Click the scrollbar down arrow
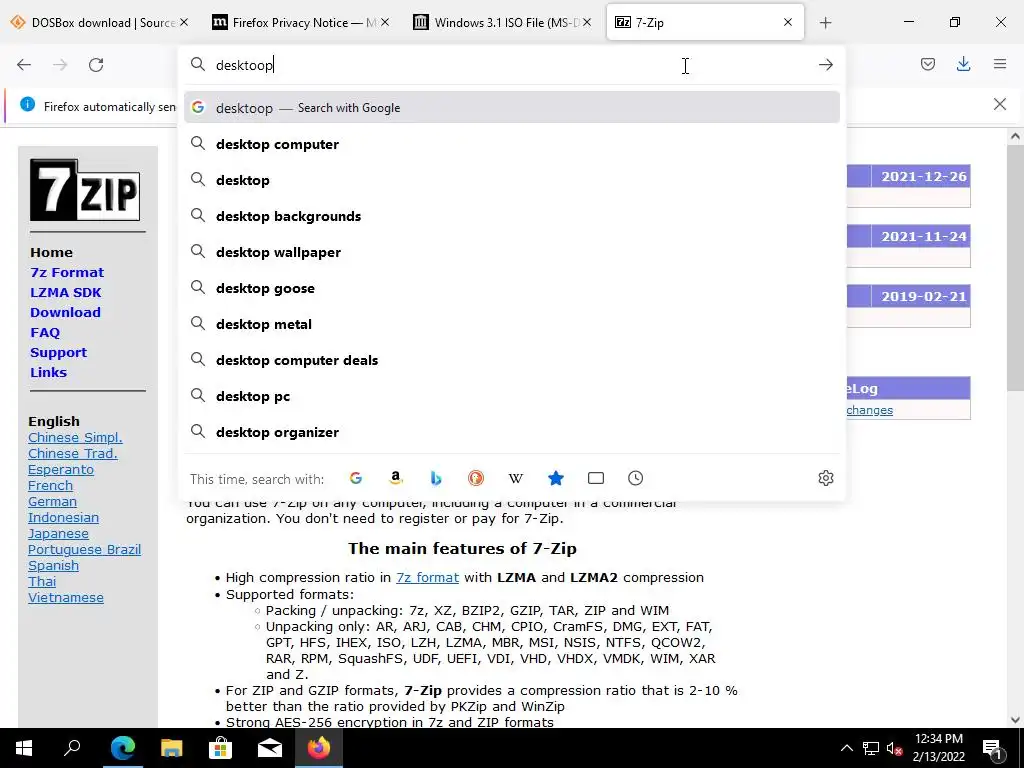This screenshot has width=1024, height=768. pyautogui.click(x=1014, y=720)
